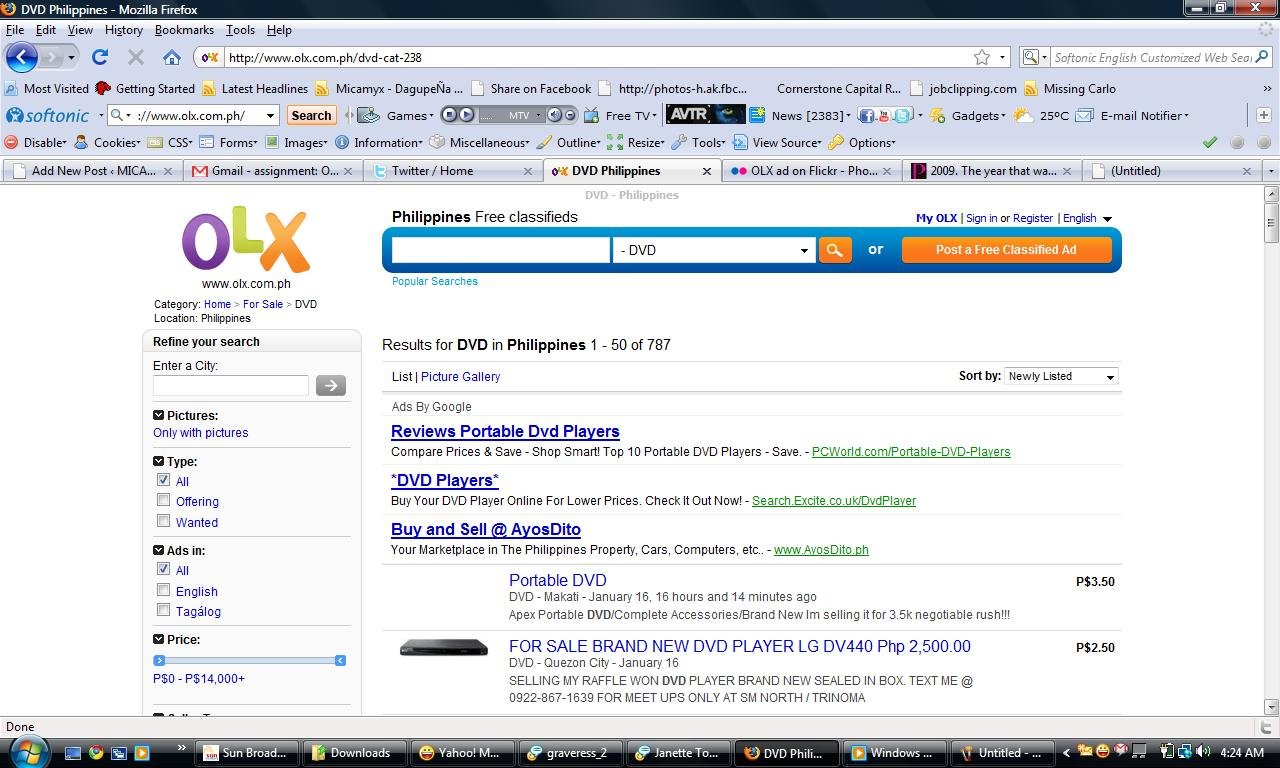Click the Popular Searches link
The width and height of the screenshot is (1280, 768).
[x=435, y=281]
